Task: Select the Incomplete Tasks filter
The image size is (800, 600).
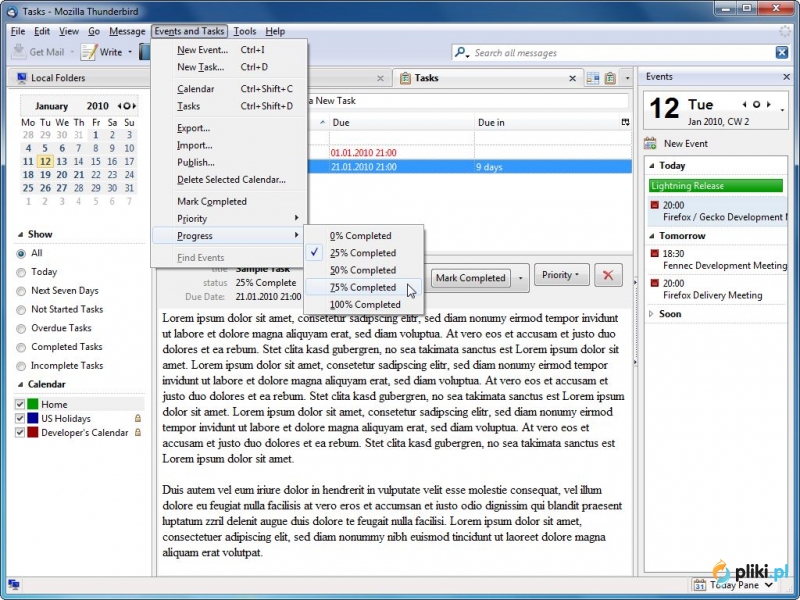Action: click(21, 366)
